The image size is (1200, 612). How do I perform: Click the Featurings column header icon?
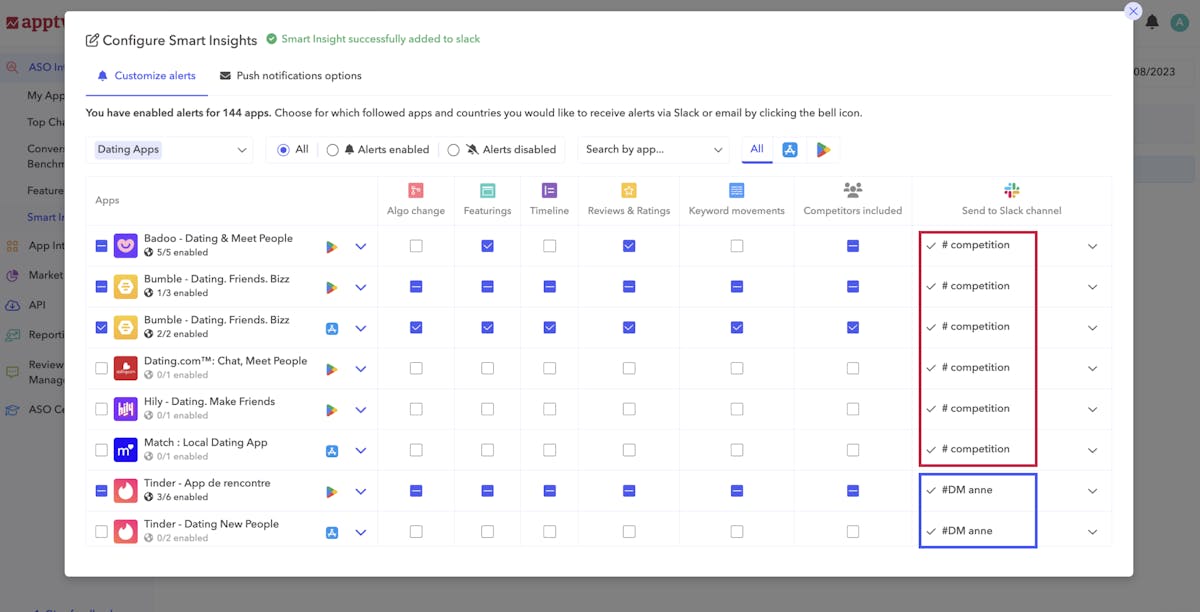487,188
